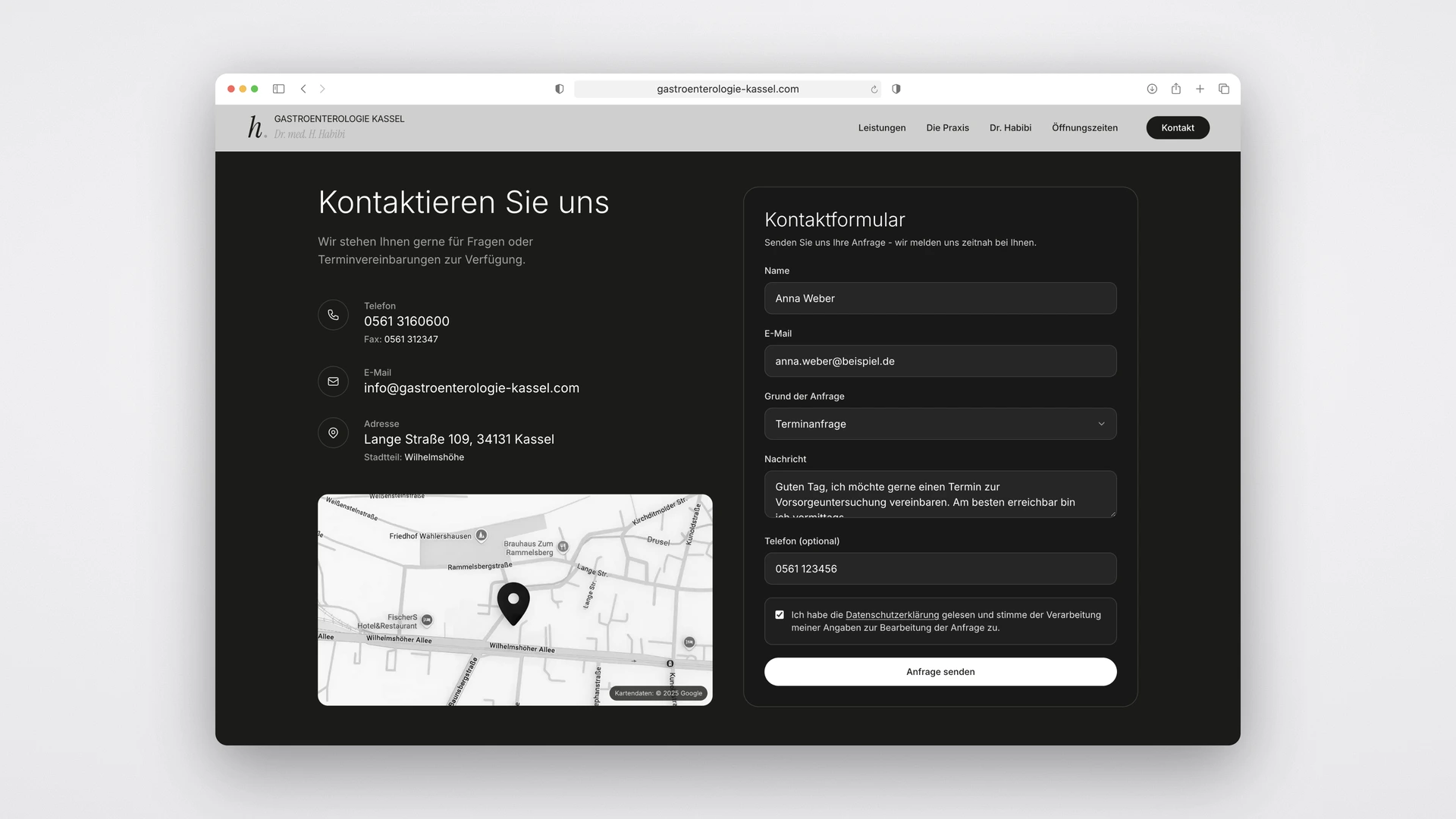The width and height of the screenshot is (1456, 819).
Task: Reload the page with the refresh icon
Action: pos(874,89)
